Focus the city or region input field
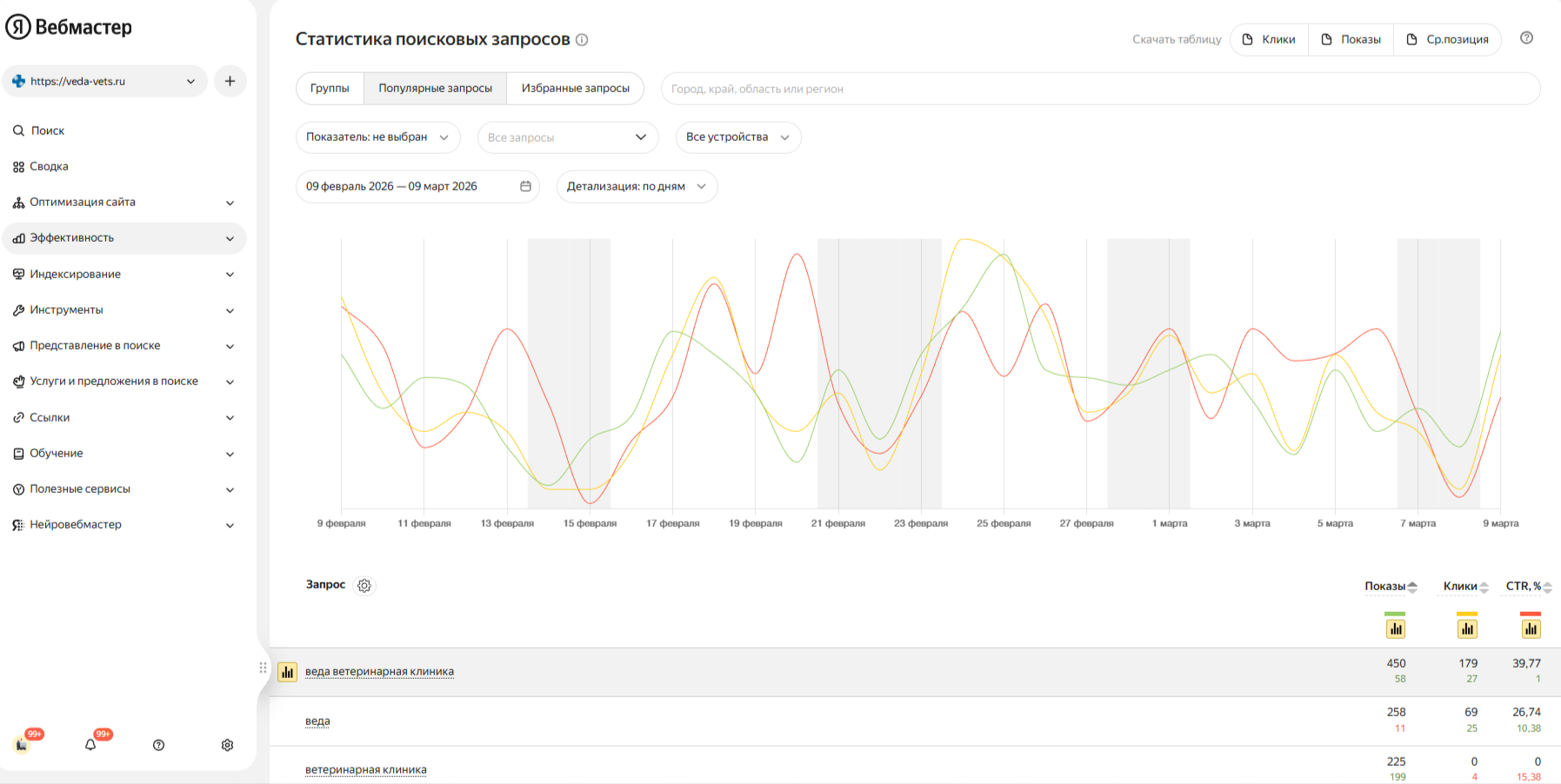The image size is (1561, 784). pyautogui.click(x=1100, y=89)
